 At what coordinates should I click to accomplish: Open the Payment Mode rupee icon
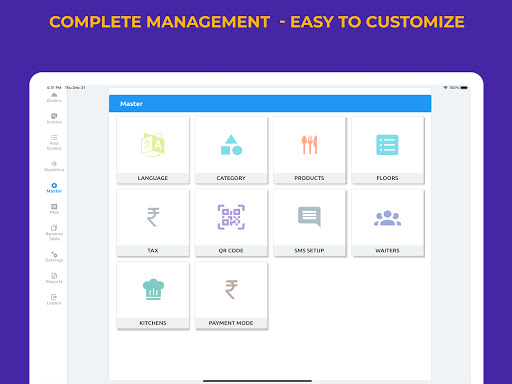[231, 289]
